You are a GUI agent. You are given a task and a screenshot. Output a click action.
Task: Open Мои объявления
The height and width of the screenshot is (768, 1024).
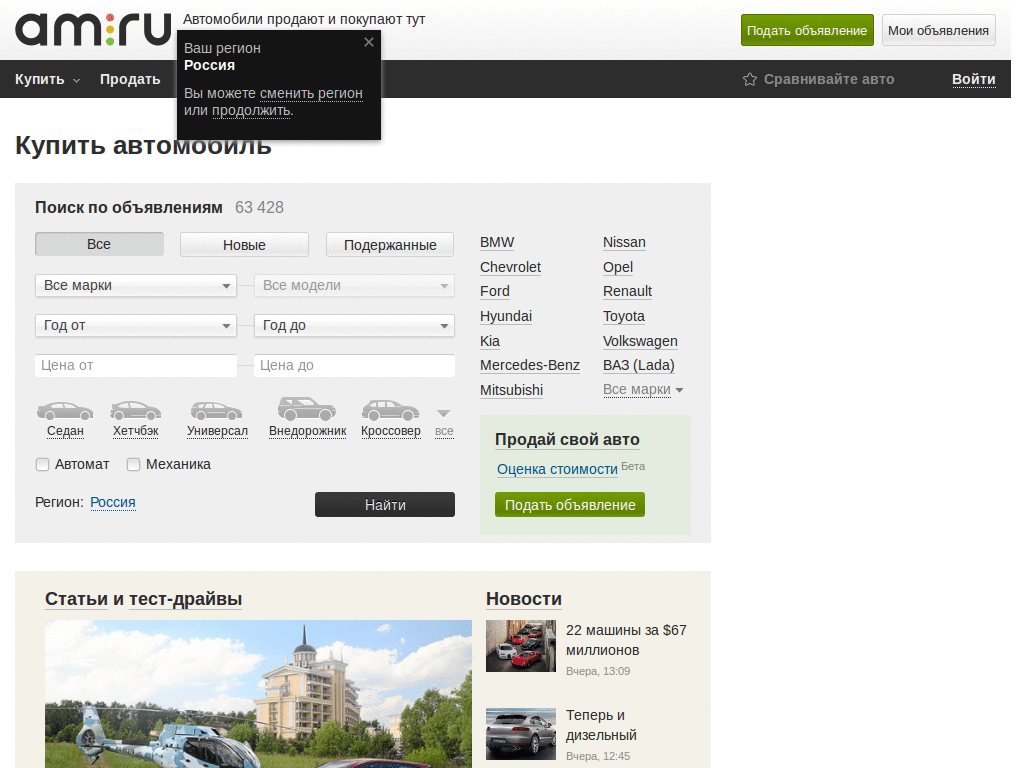pyautogui.click(x=938, y=30)
